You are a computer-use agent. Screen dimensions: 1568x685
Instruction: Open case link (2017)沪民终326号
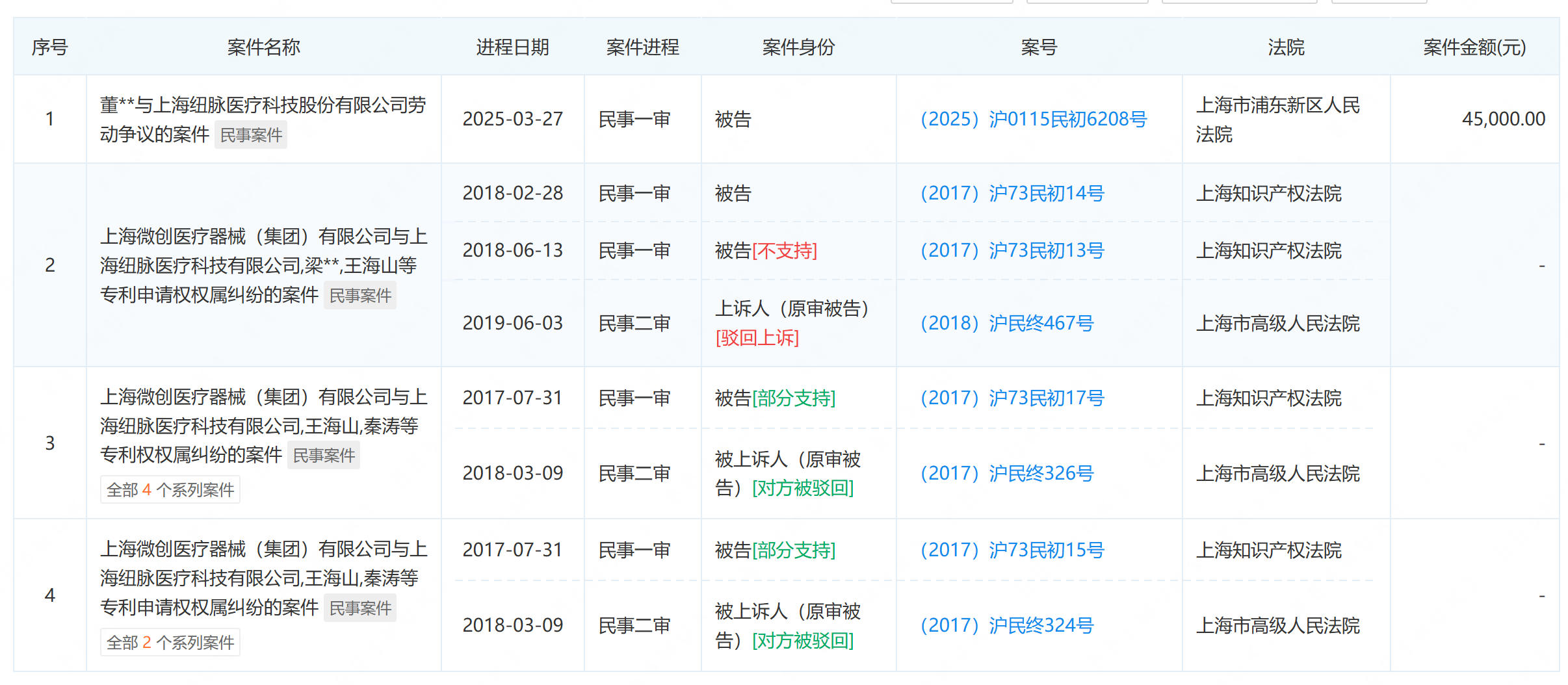coord(1007,473)
